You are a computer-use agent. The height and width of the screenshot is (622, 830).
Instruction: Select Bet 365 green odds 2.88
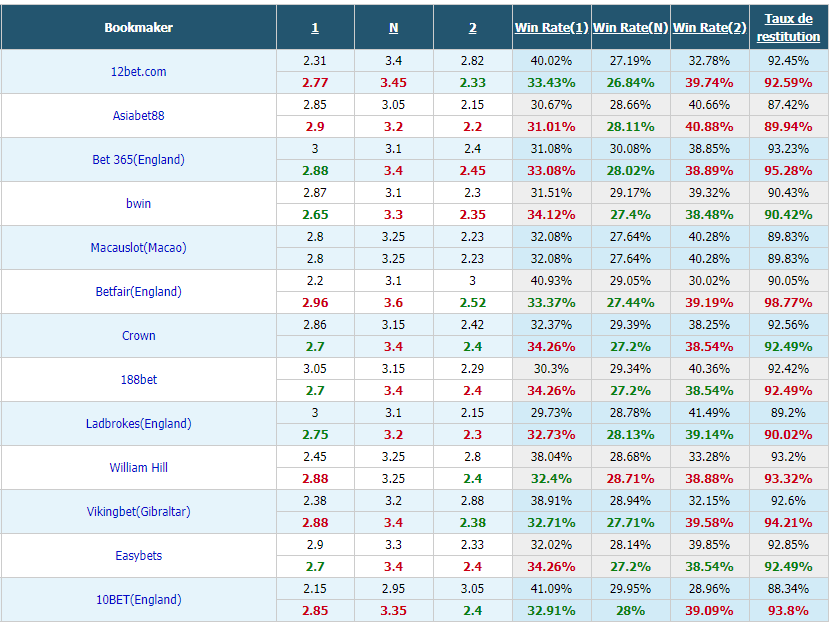point(315,171)
